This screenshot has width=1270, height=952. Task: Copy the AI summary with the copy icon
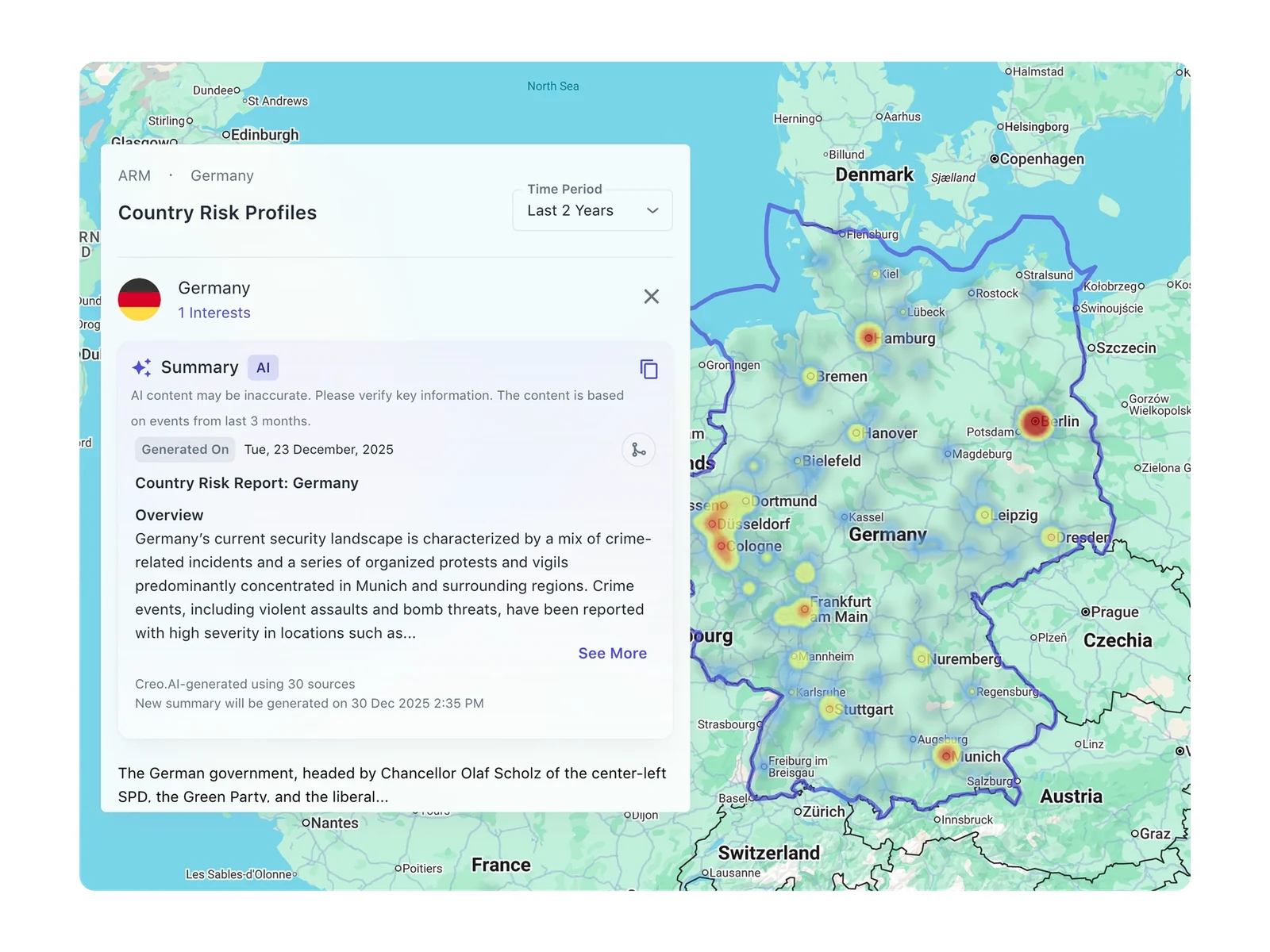649,369
